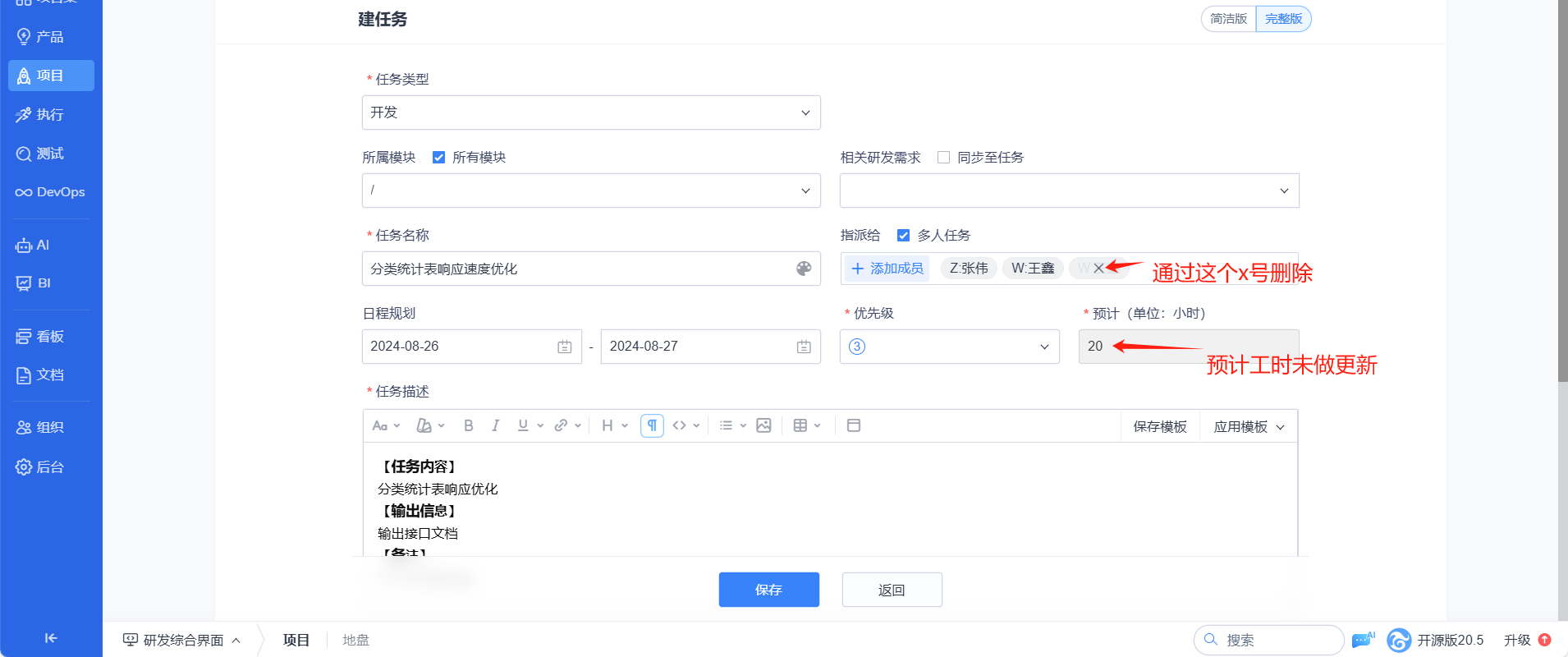
Task: Uncheck the 多人任务 checkbox
Action: [903, 236]
